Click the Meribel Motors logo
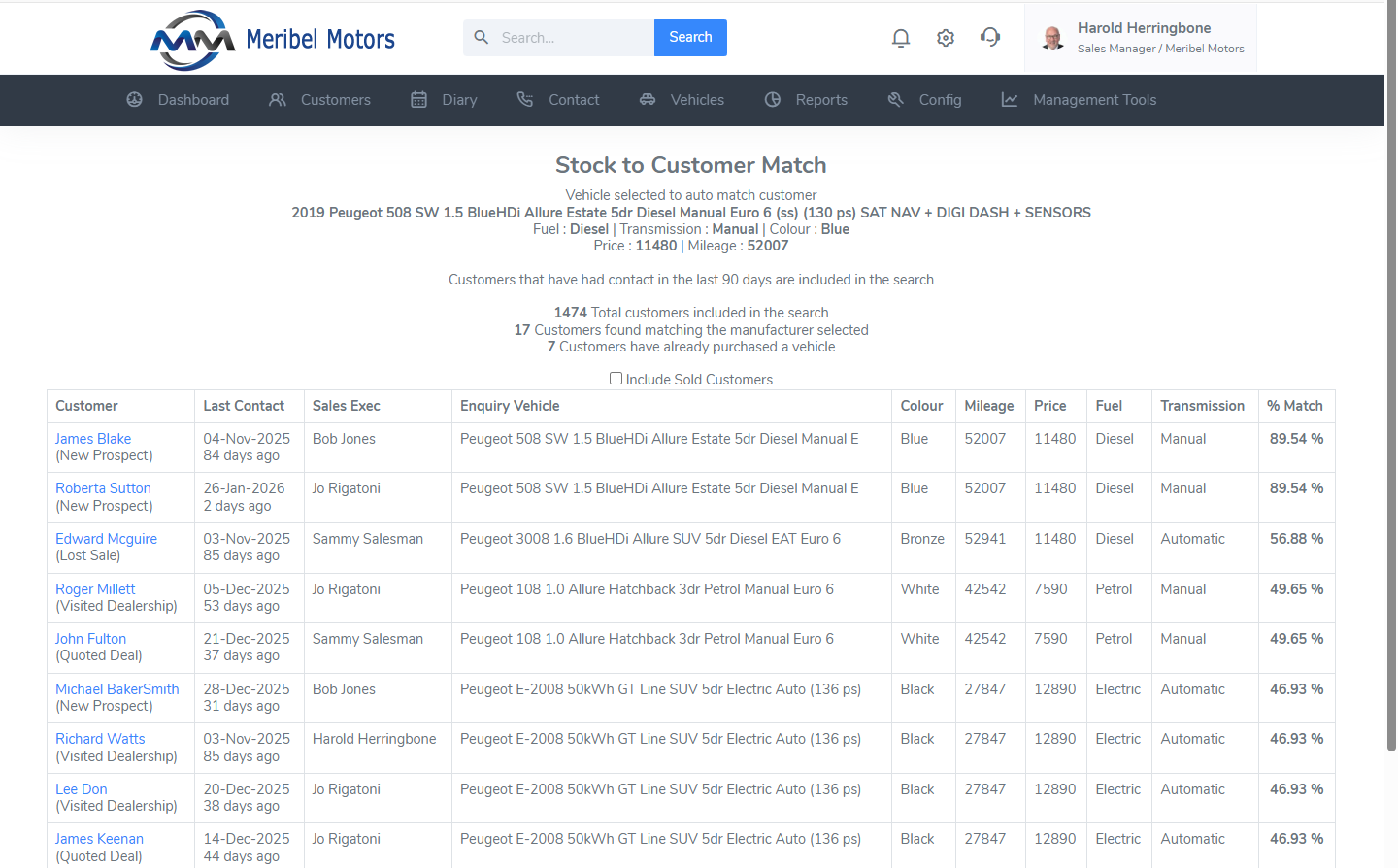 click(273, 40)
